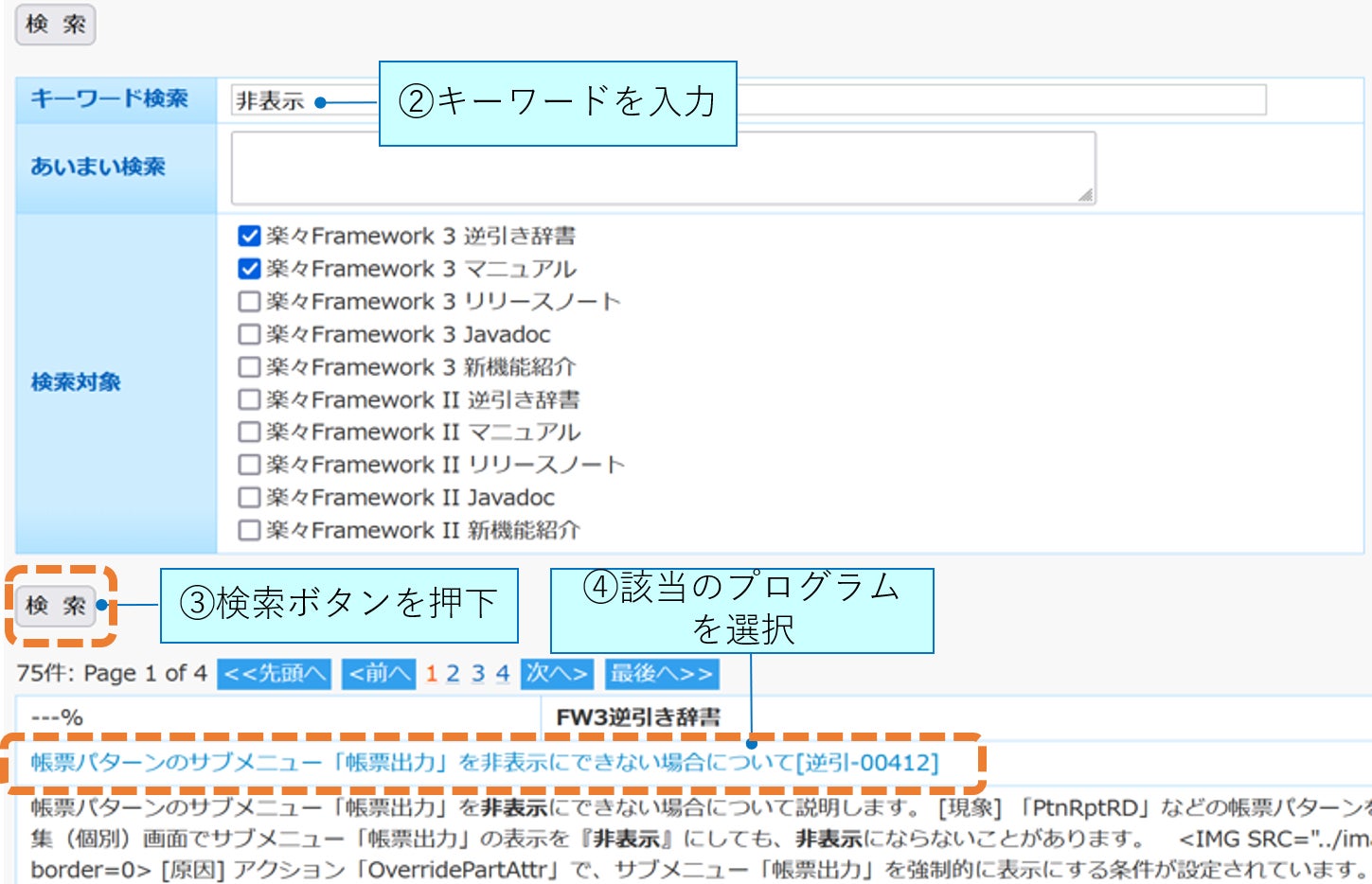Open results page 4
The height and width of the screenshot is (884, 1372).
pyautogui.click(x=503, y=674)
